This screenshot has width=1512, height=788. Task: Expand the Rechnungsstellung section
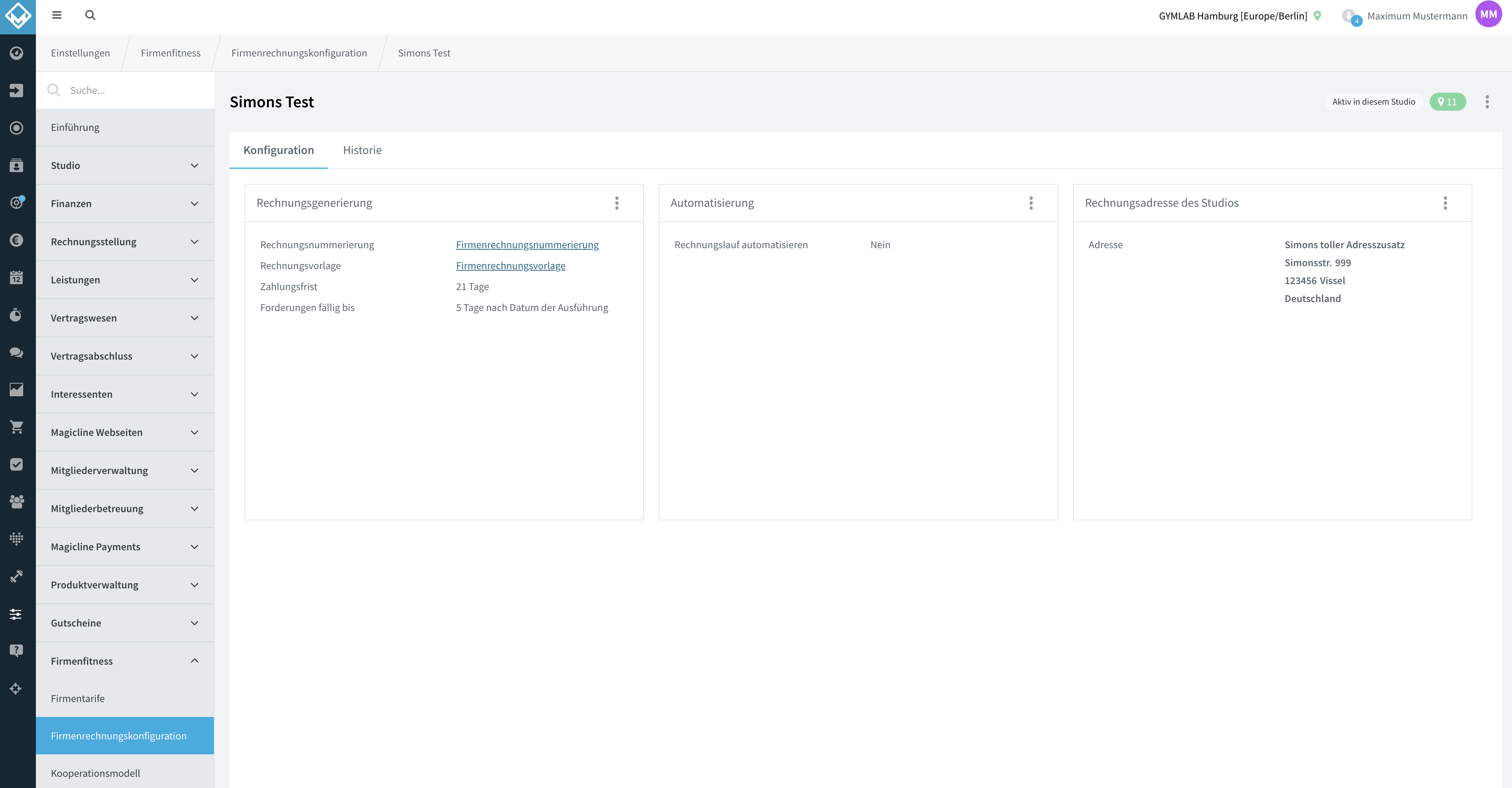tap(125, 242)
